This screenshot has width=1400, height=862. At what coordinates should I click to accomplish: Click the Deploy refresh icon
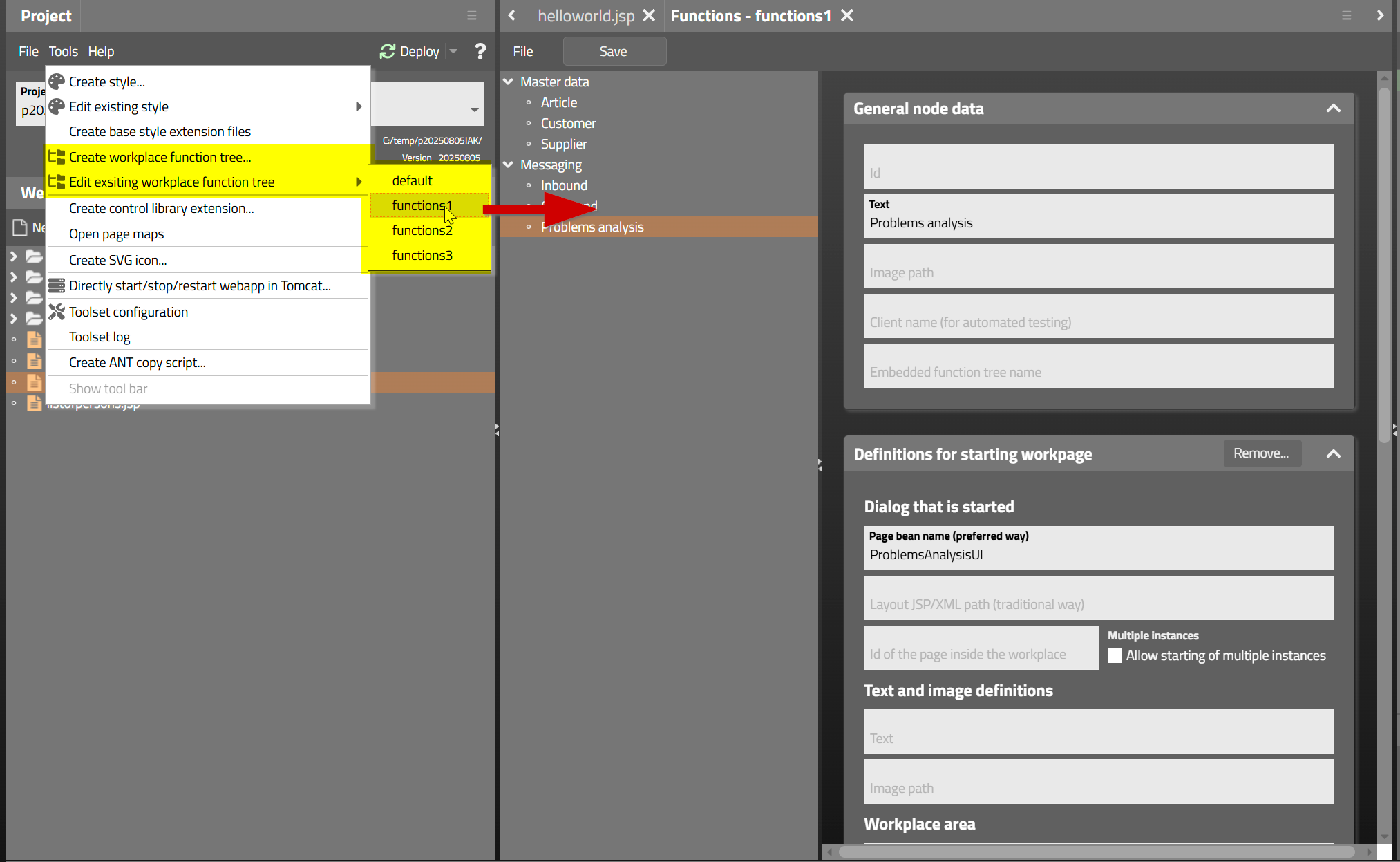[388, 51]
